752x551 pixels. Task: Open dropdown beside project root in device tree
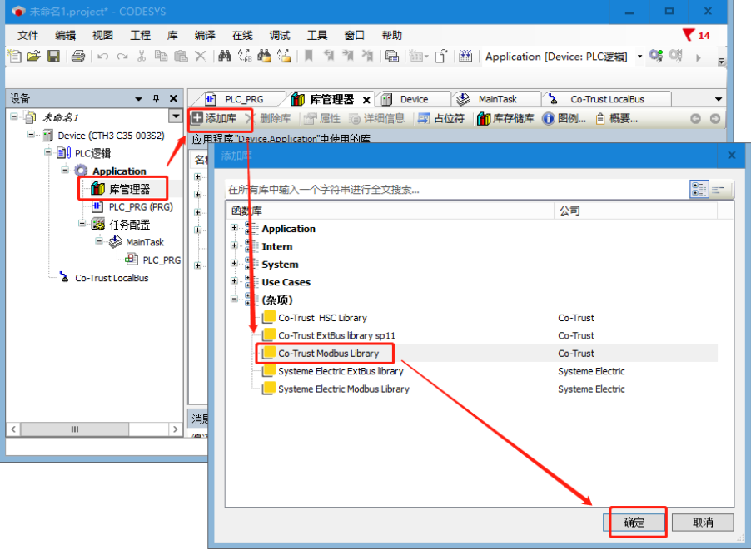(x=176, y=116)
